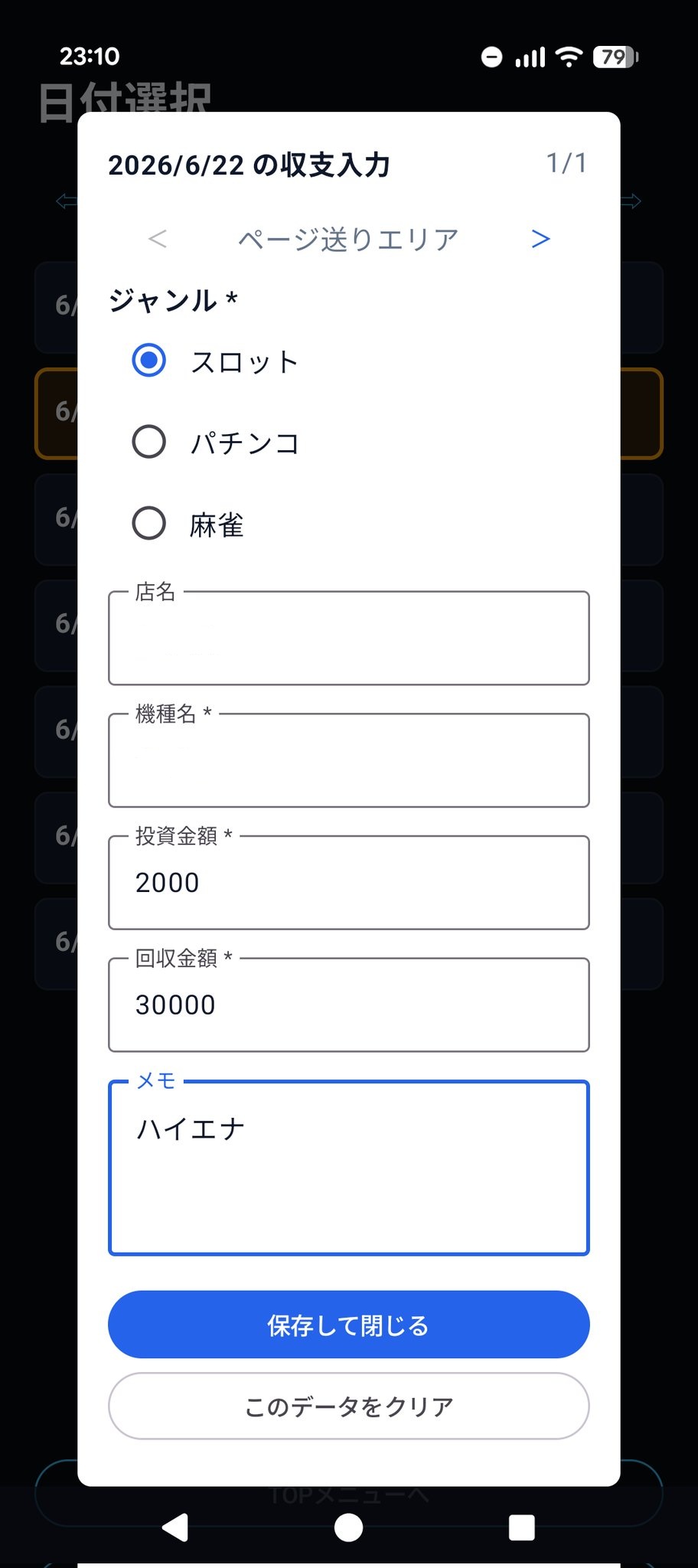The image size is (698, 1568).
Task: Click the 店名 input field
Action: (349, 638)
